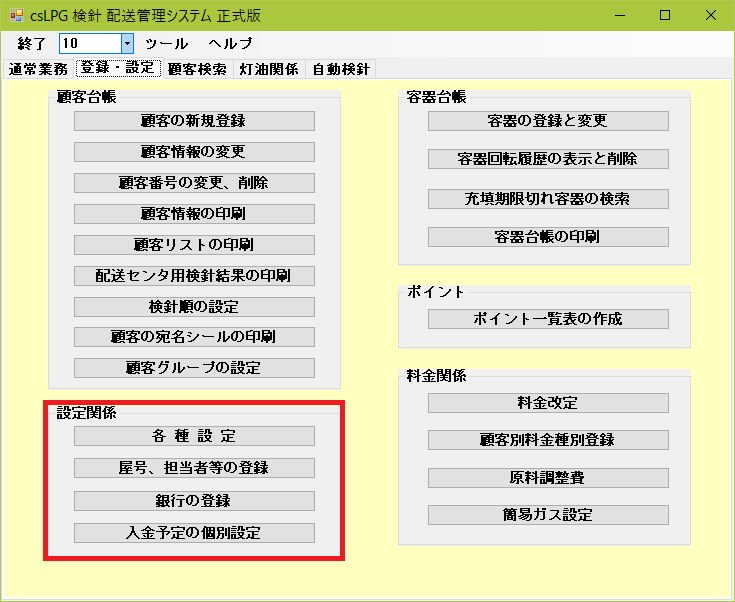The image size is (735, 602).
Task: Click inside the 10 input field
Action: 90,44
